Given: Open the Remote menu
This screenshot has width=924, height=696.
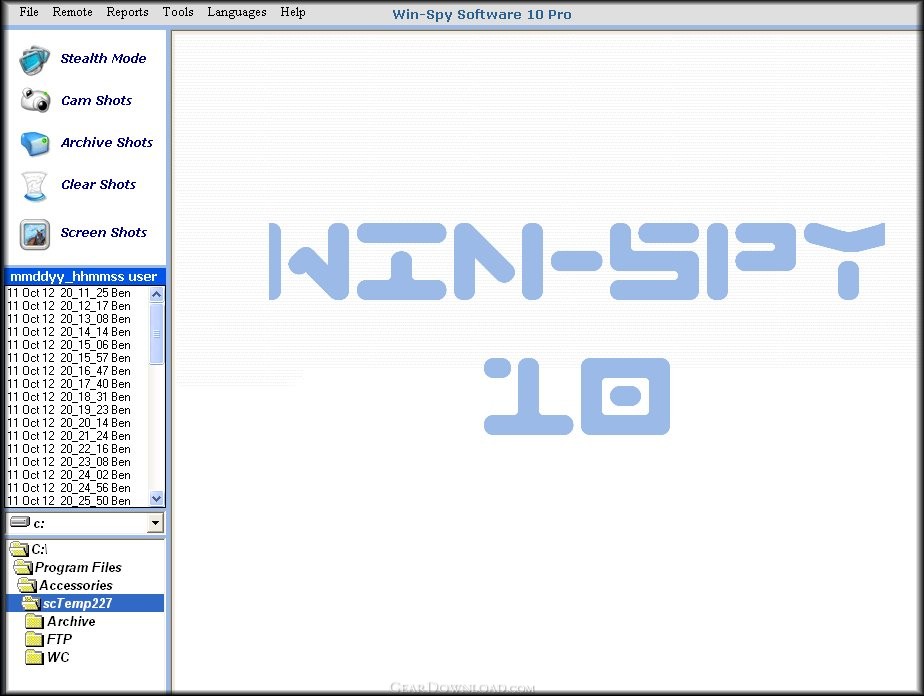Looking at the screenshot, I should (72, 12).
